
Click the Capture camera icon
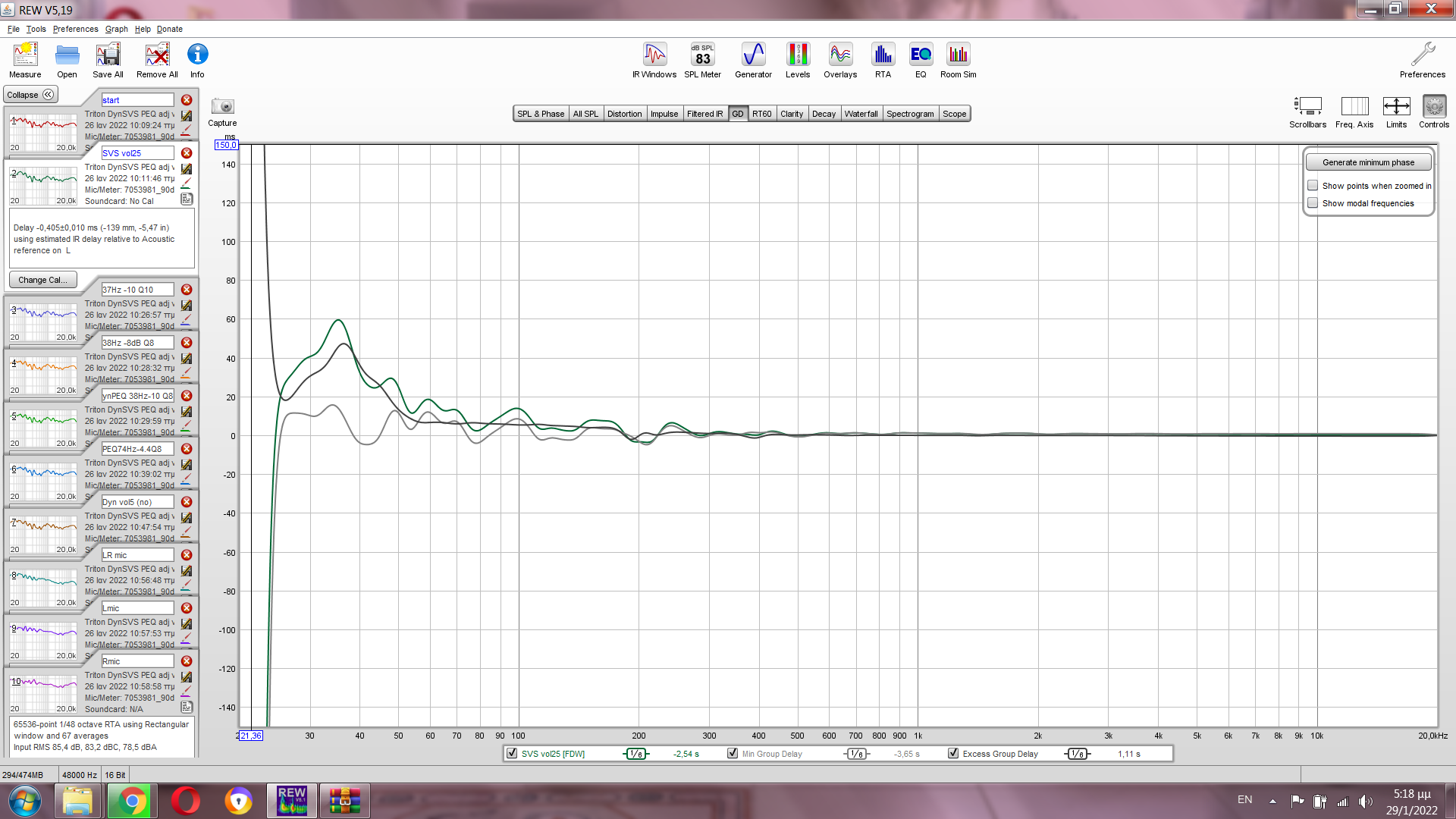point(222,107)
